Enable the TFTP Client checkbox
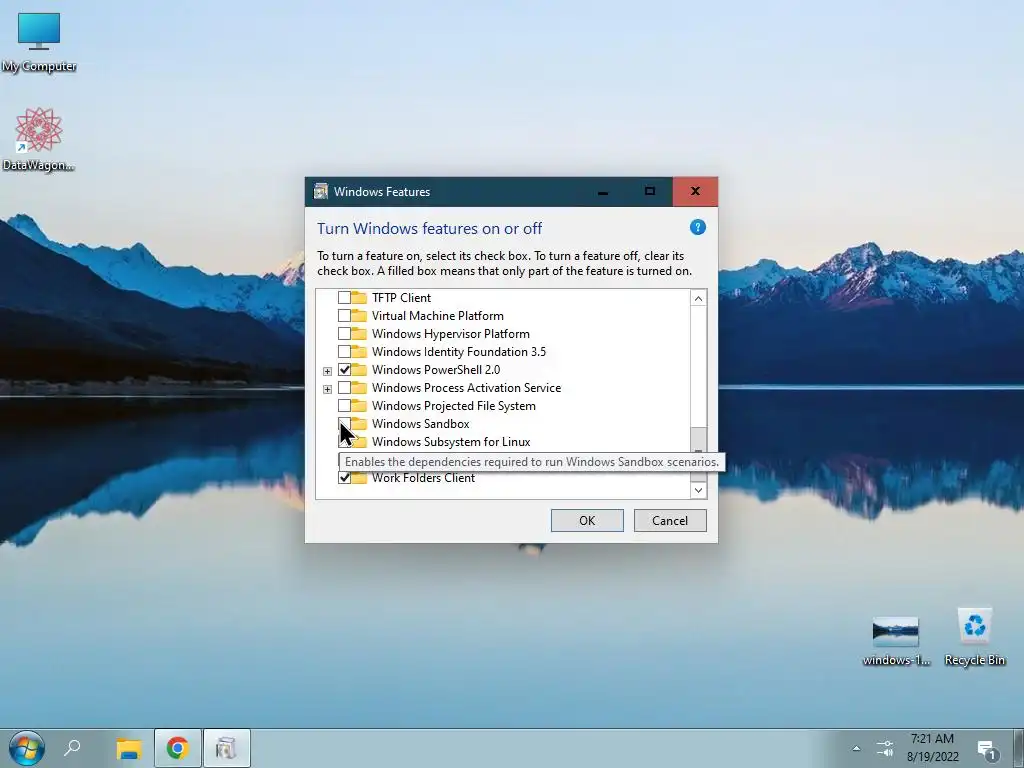Screen dimensions: 1024x768 tap(344, 298)
